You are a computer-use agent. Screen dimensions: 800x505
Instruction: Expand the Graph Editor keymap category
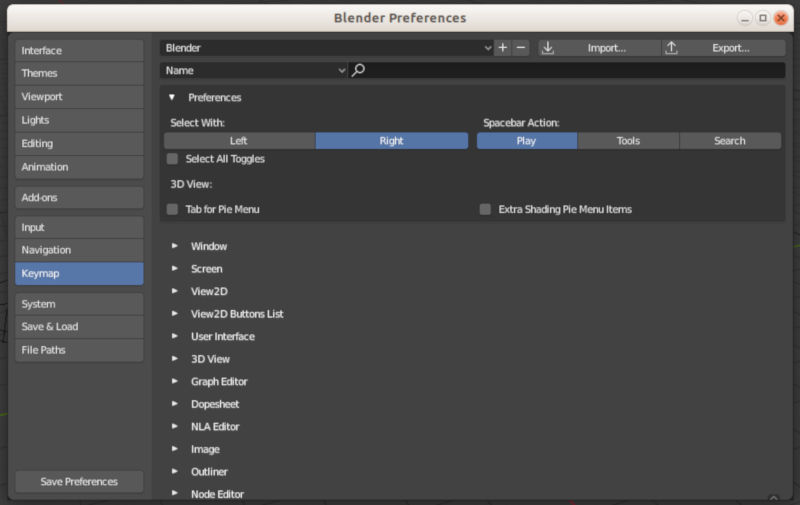click(x=174, y=381)
